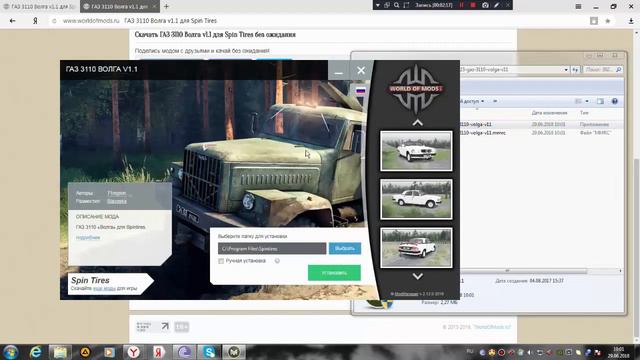Open the Windows Start button
640x360 pixels.
tap(11, 352)
